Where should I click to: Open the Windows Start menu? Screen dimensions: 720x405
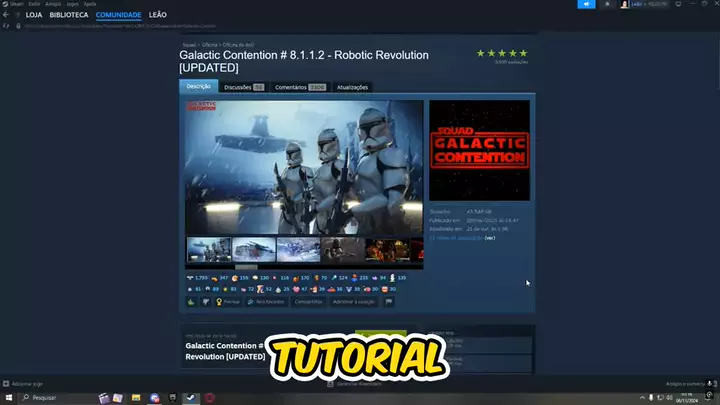(8, 397)
